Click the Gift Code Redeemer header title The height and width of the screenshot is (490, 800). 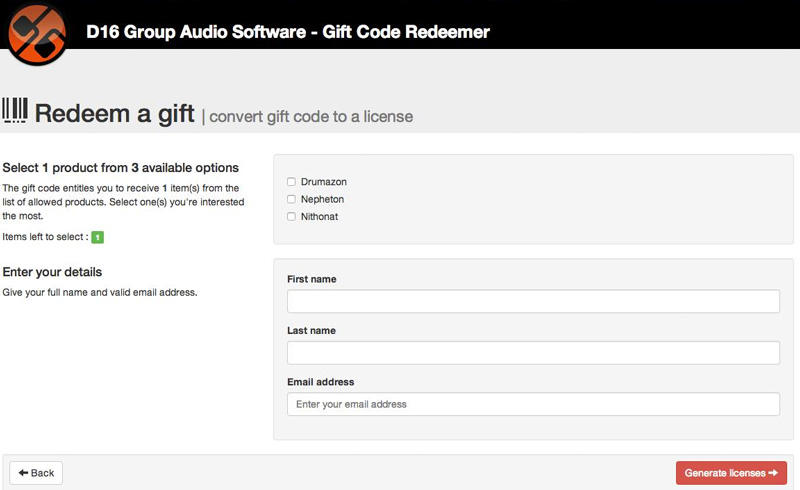pos(288,32)
